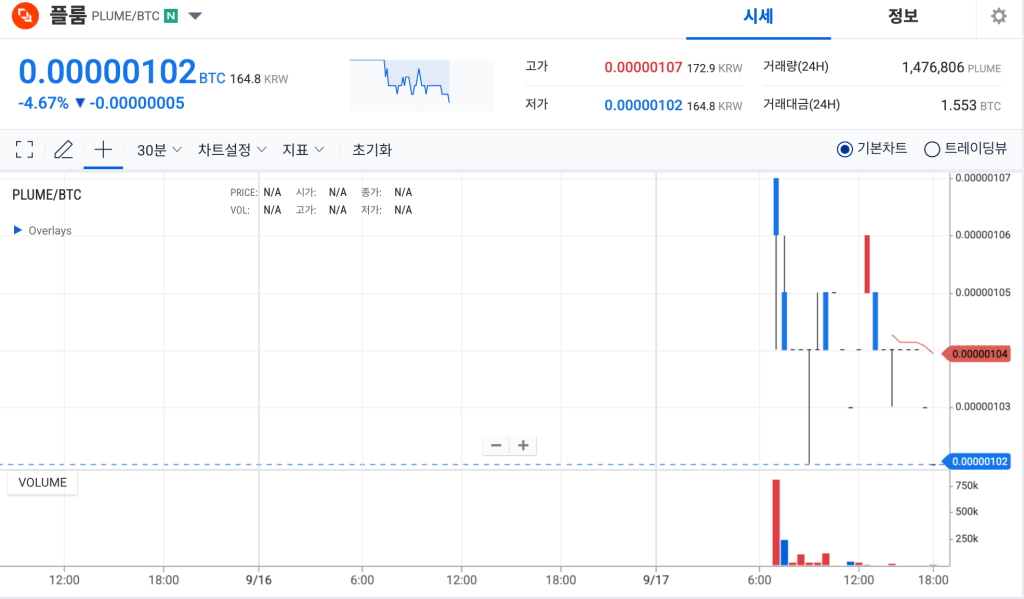
Task: Open the settings gear icon
Action: pyautogui.click(x=998, y=16)
